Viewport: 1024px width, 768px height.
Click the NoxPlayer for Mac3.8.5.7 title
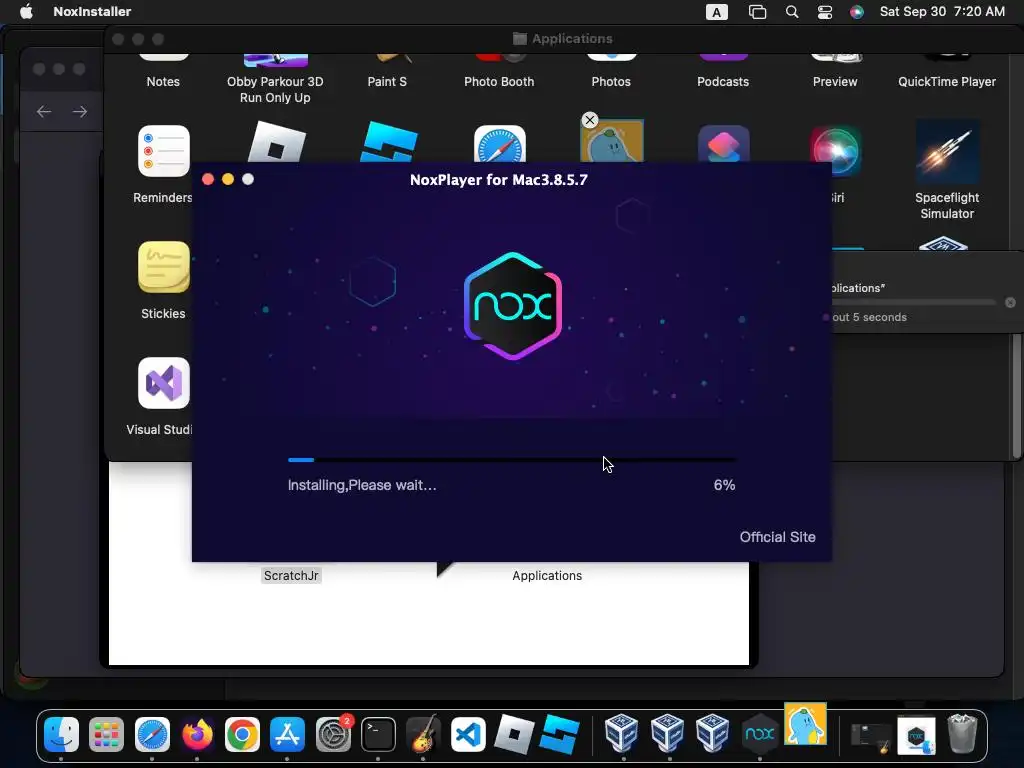499,180
